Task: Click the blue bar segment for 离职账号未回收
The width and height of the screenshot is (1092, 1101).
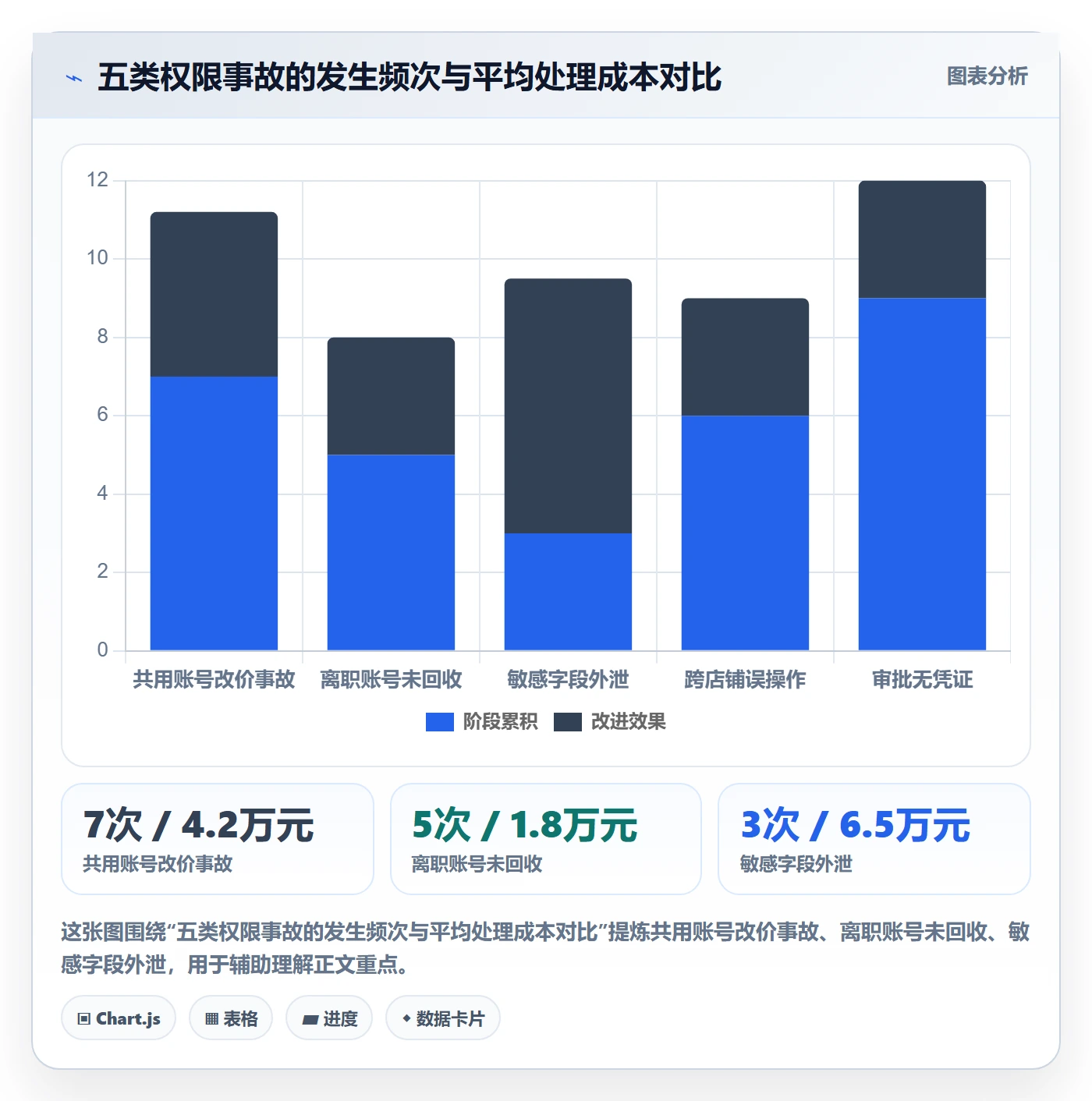Action: coord(391,552)
